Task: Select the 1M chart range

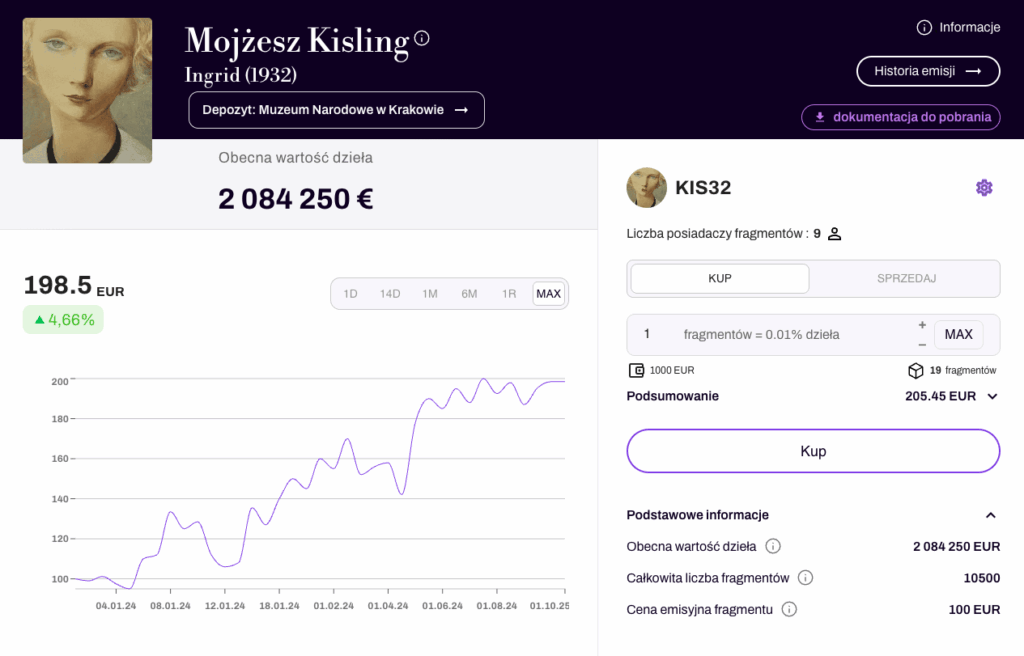Action: click(430, 294)
